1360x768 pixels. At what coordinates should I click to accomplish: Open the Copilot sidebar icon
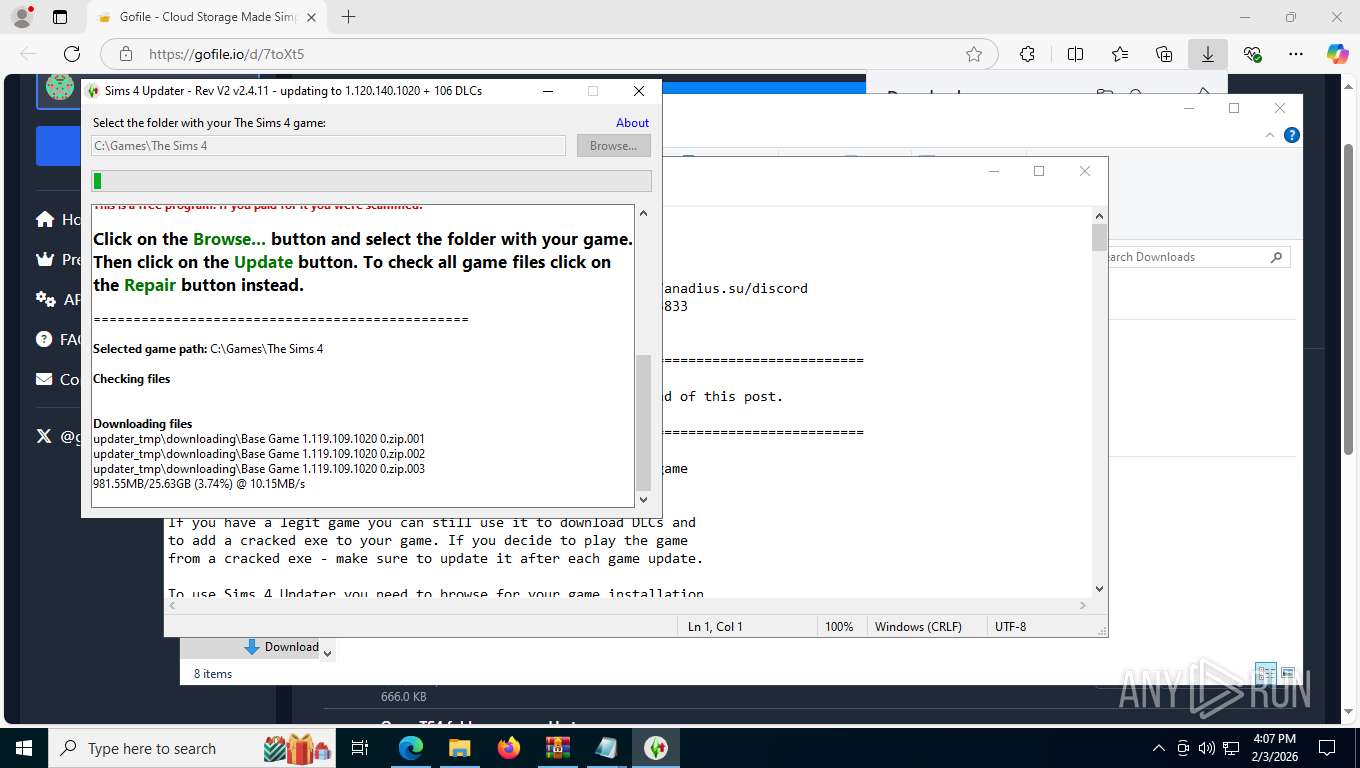click(x=1338, y=54)
